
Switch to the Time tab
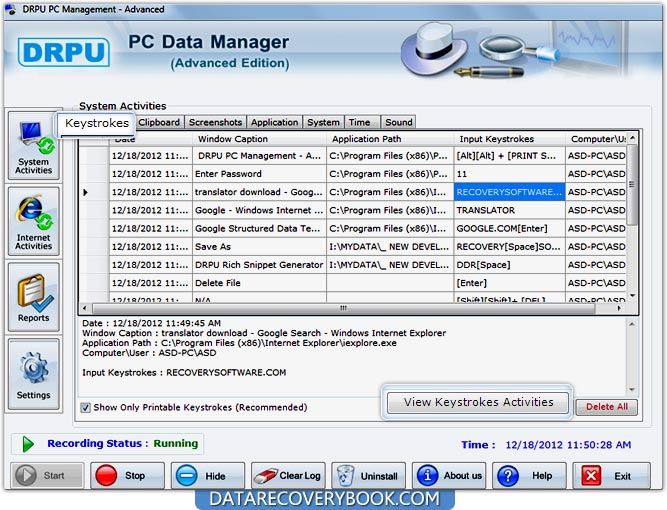[x=362, y=123]
